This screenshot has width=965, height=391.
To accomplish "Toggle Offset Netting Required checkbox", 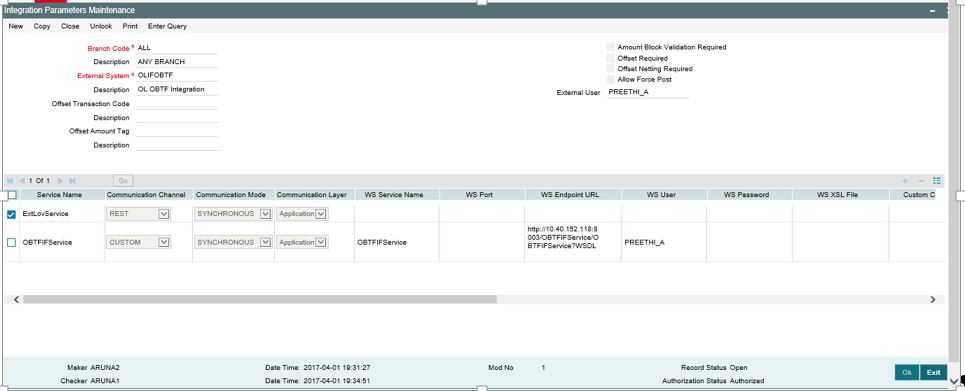I will pos(610,69).
